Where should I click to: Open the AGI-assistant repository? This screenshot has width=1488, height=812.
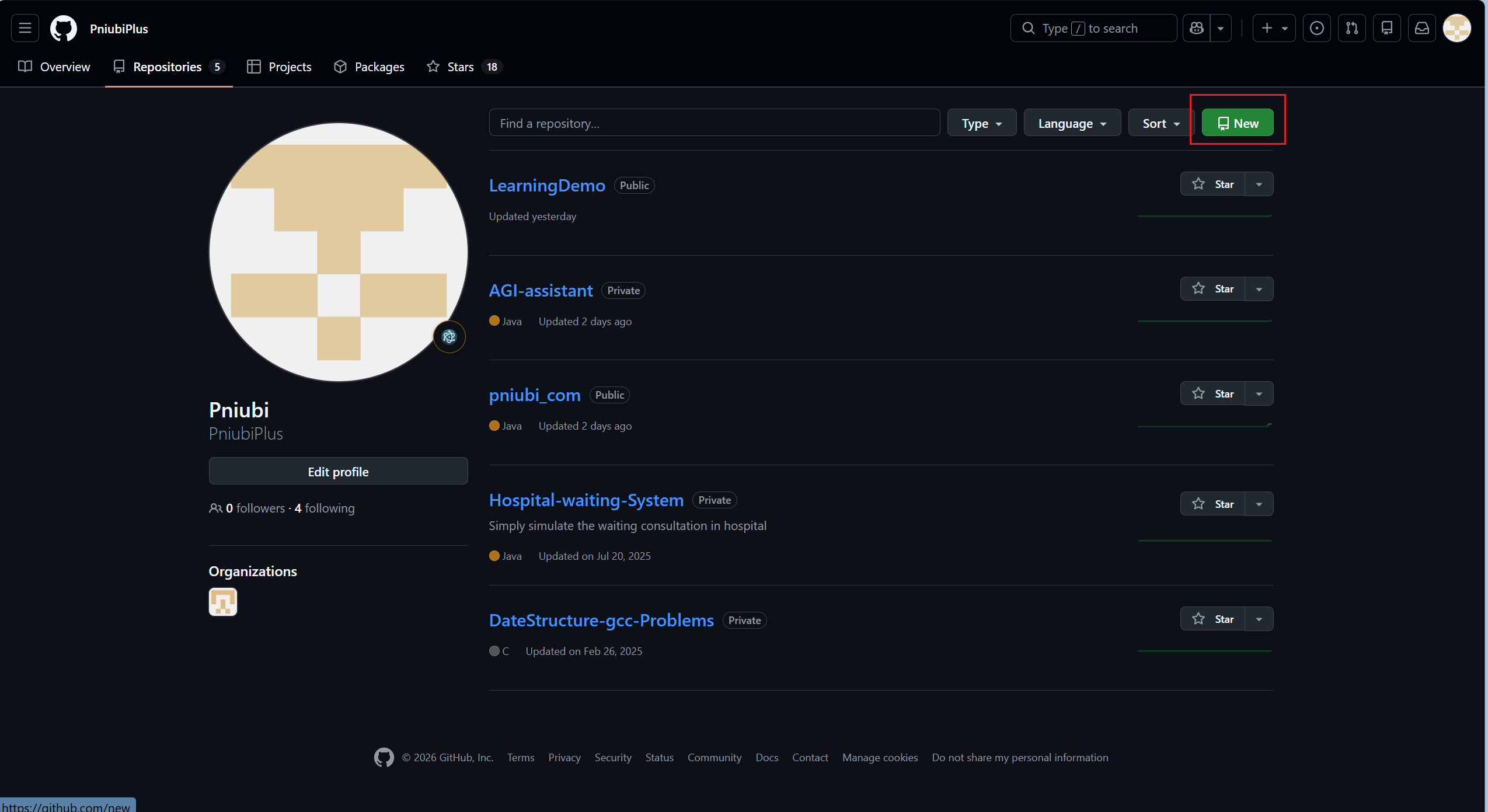[541, 291]
